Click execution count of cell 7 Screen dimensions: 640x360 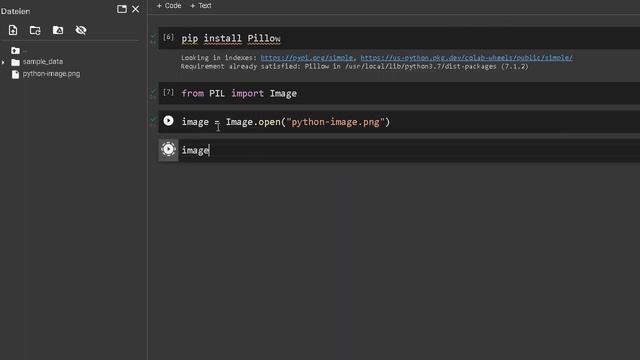[x=168, y=92]
